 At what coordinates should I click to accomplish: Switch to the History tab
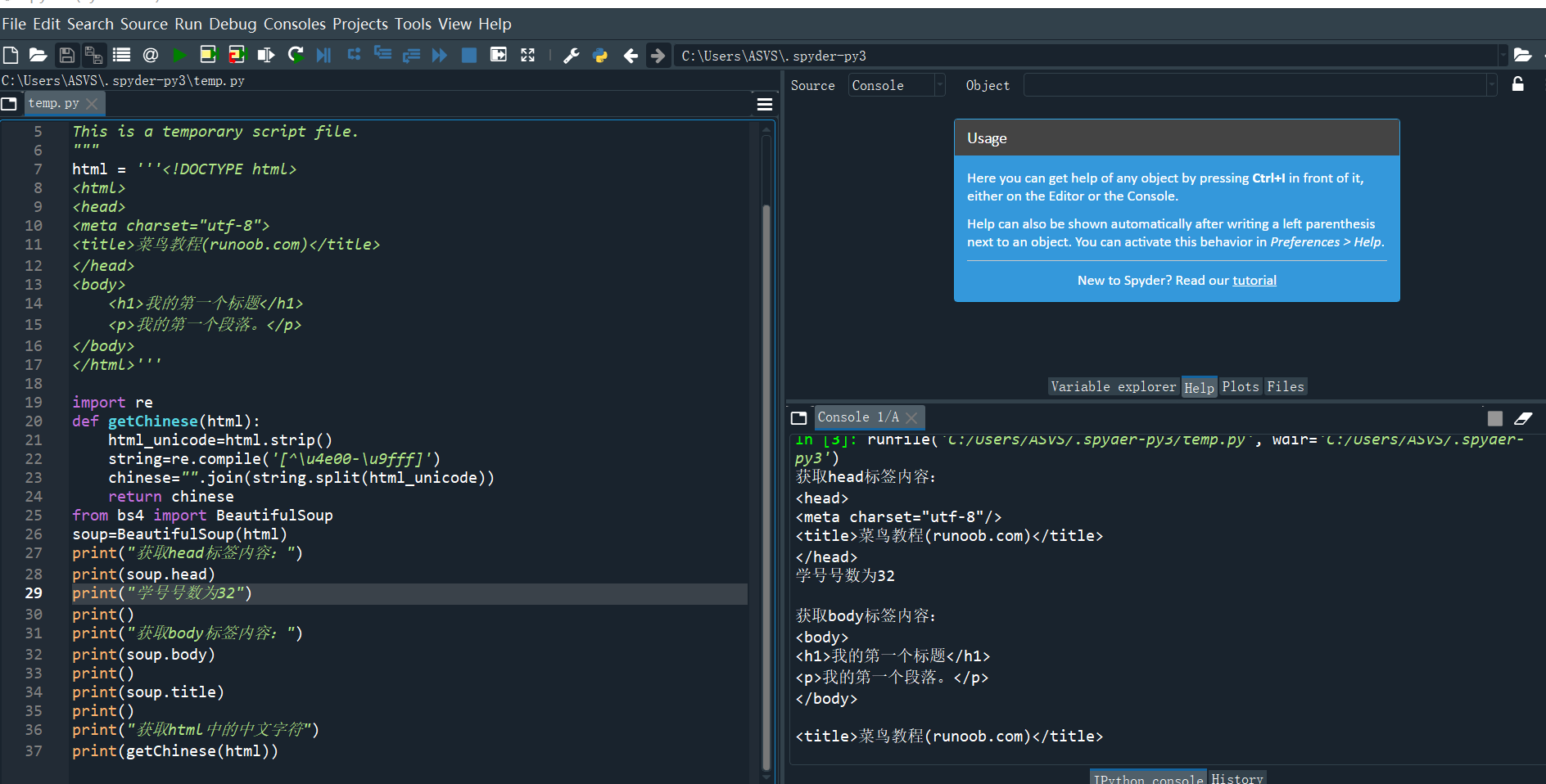(1236, 778)
